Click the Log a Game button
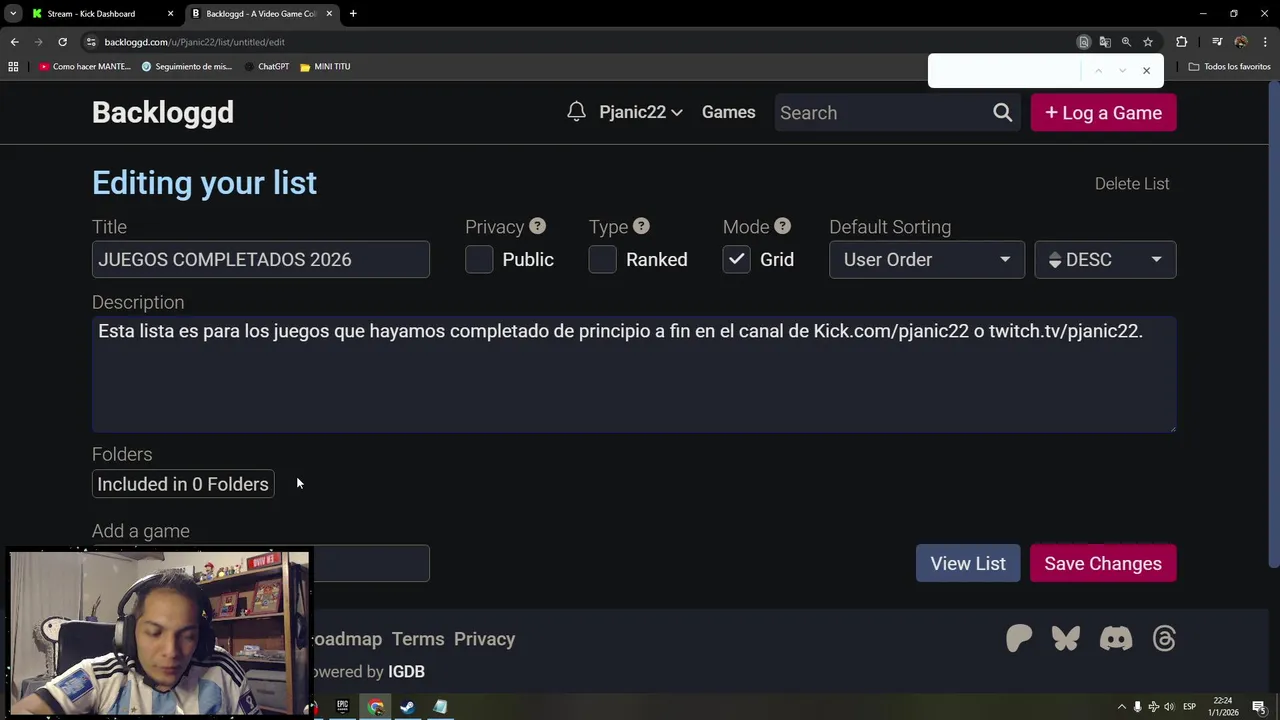 pyautogui.click(x=1103, y=113)
